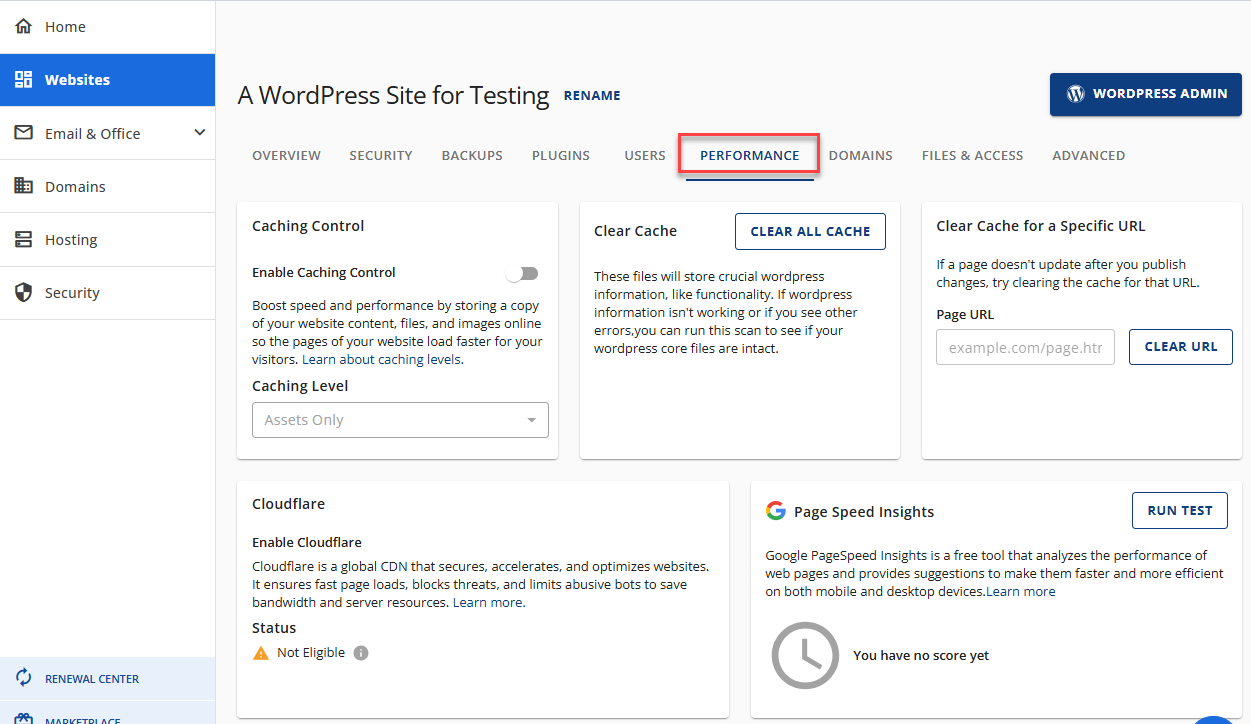Open Security in the left sidebar

[107, 292]
